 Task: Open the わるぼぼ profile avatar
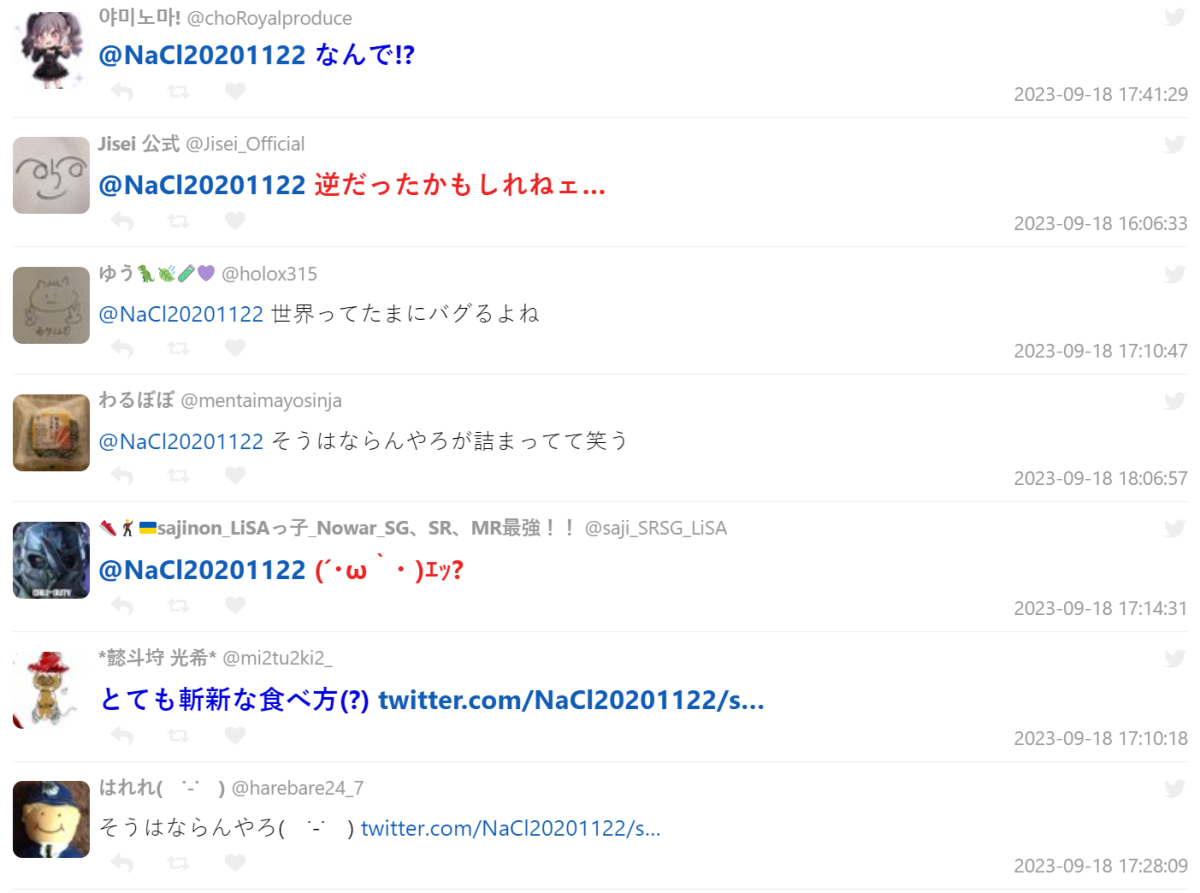click(x=51, y=432)
